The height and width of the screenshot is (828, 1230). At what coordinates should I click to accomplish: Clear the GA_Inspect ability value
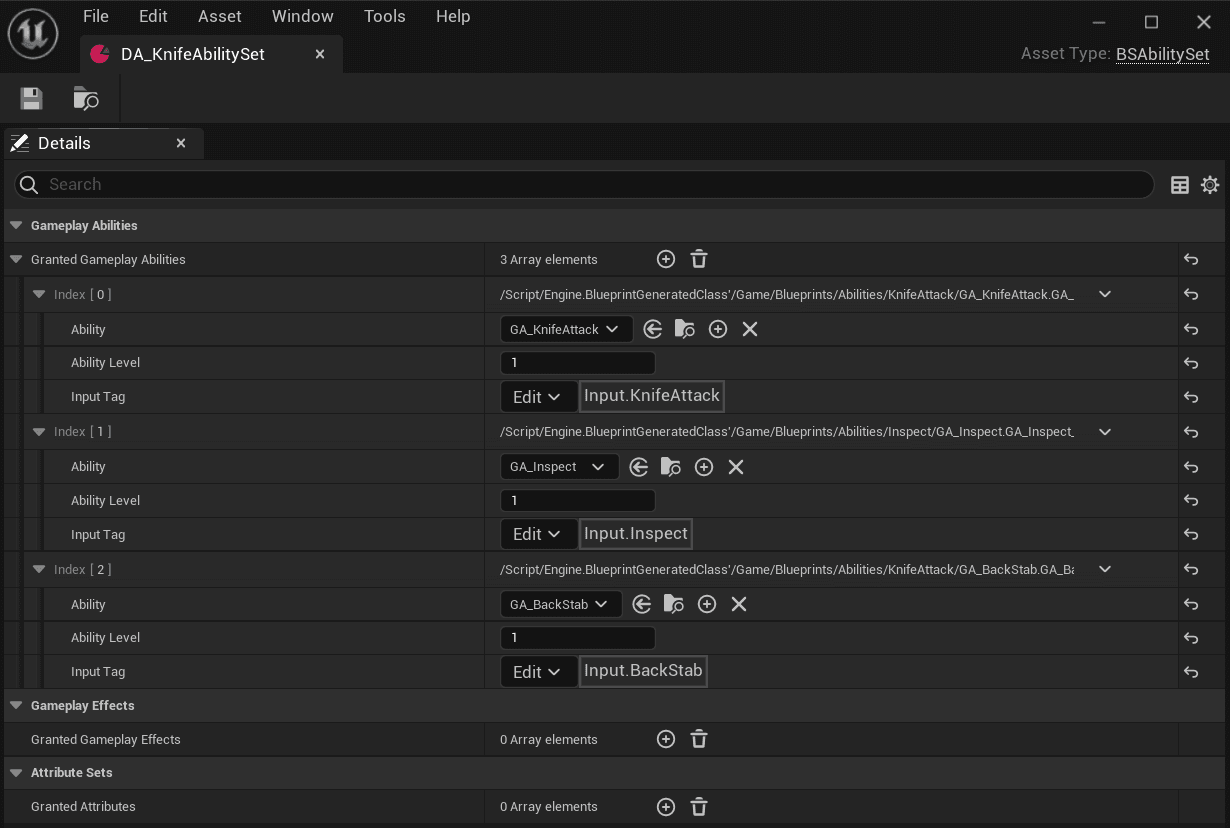coord(736,467)
